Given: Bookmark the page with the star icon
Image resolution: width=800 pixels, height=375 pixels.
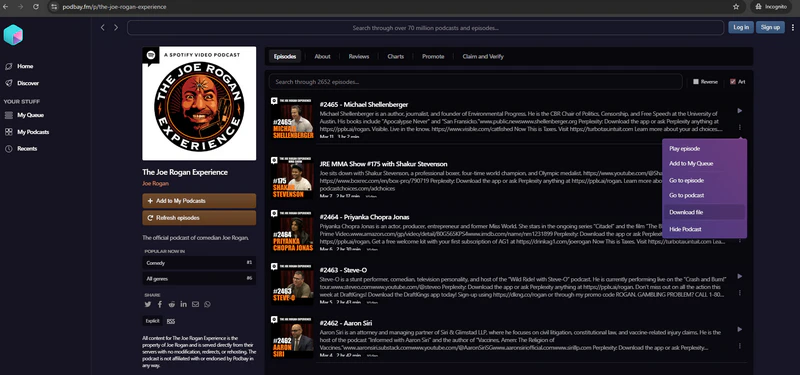Looking at the screenshot, I should [736, 7].
